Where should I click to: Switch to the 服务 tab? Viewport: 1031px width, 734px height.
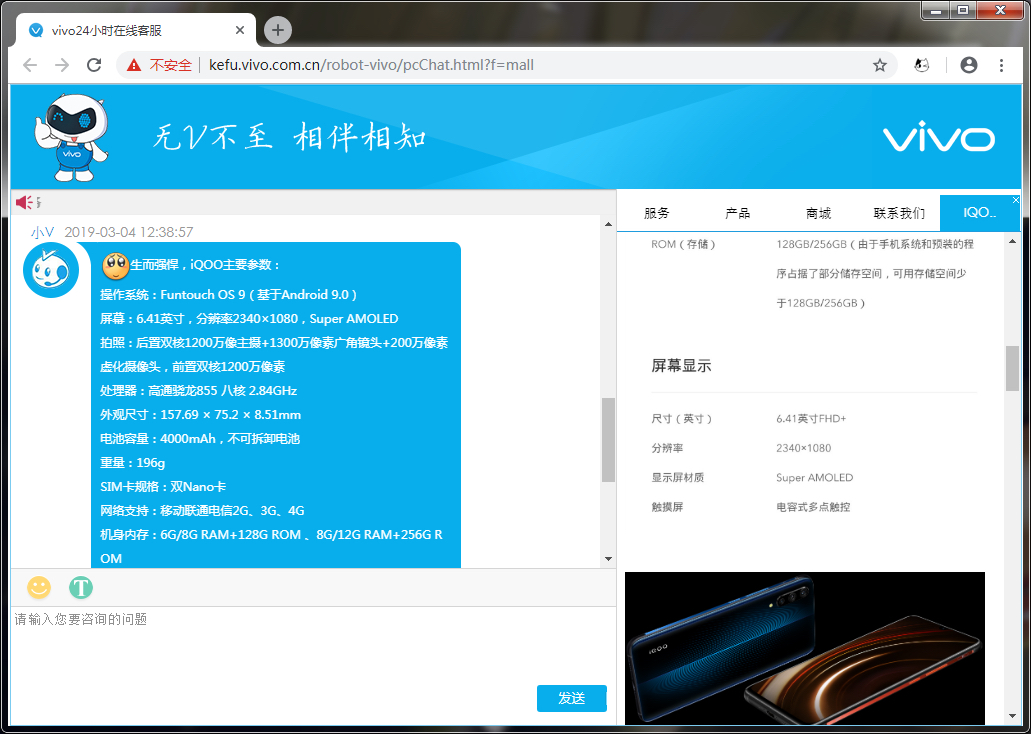click(656, 213)
